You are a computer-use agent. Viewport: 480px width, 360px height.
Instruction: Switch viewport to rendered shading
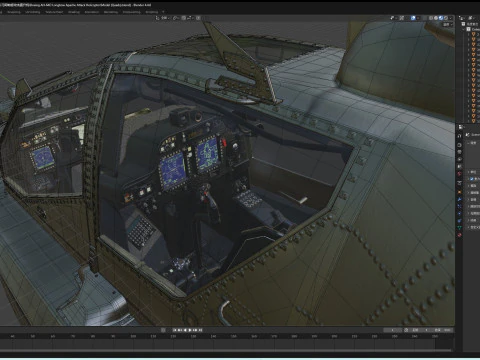pos(446,18)
